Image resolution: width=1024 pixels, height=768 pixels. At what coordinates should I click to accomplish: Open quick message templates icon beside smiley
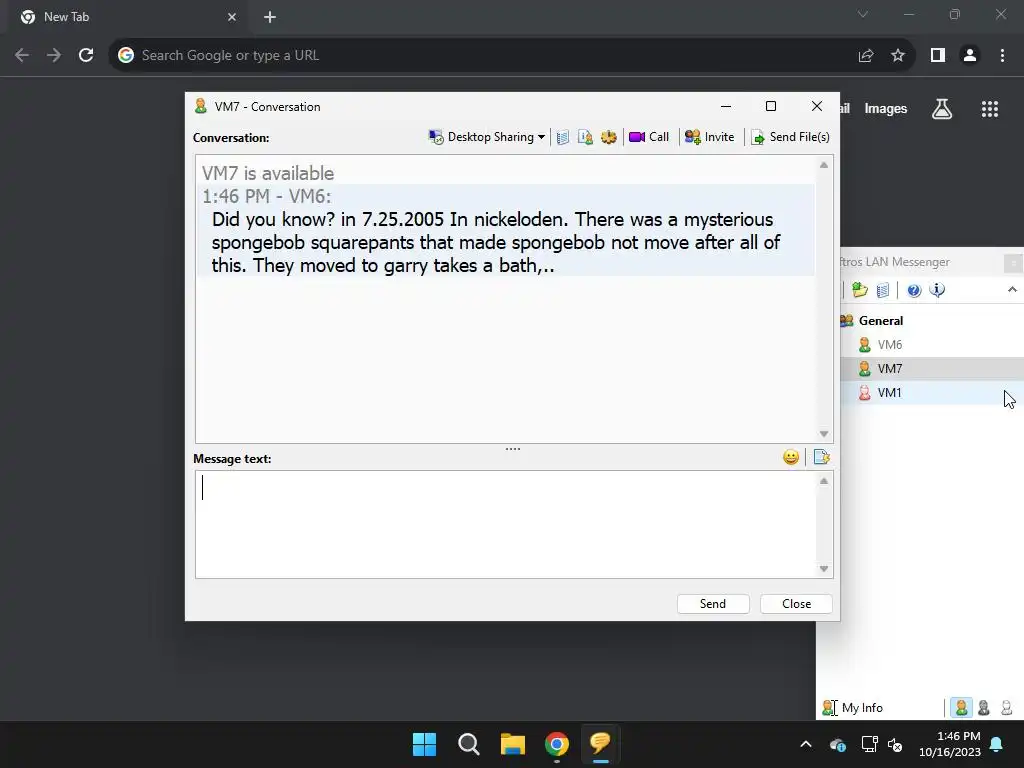click(x=822, y=457)
